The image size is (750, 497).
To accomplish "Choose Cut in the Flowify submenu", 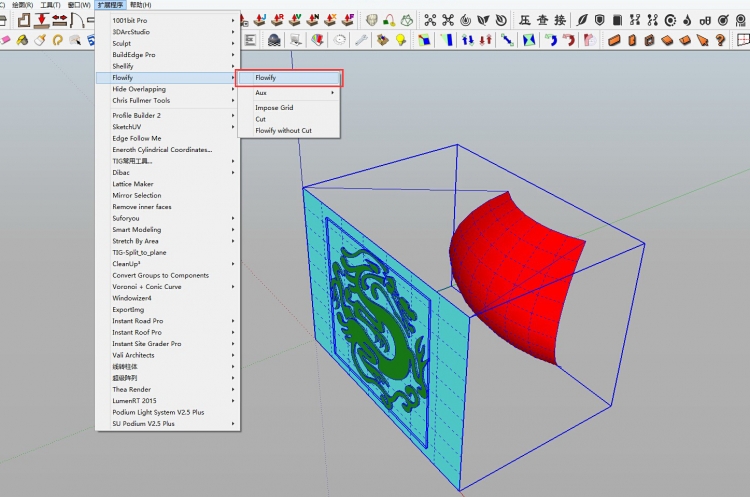I will (x=289, y=119).
